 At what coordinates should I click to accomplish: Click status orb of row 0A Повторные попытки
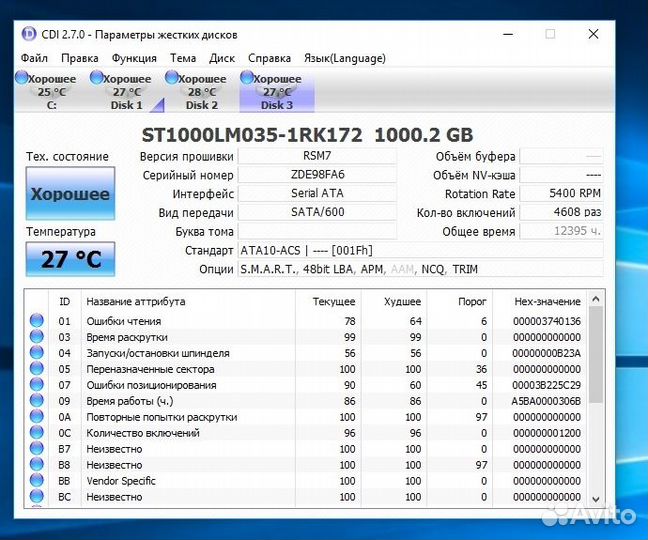point(36,416)
